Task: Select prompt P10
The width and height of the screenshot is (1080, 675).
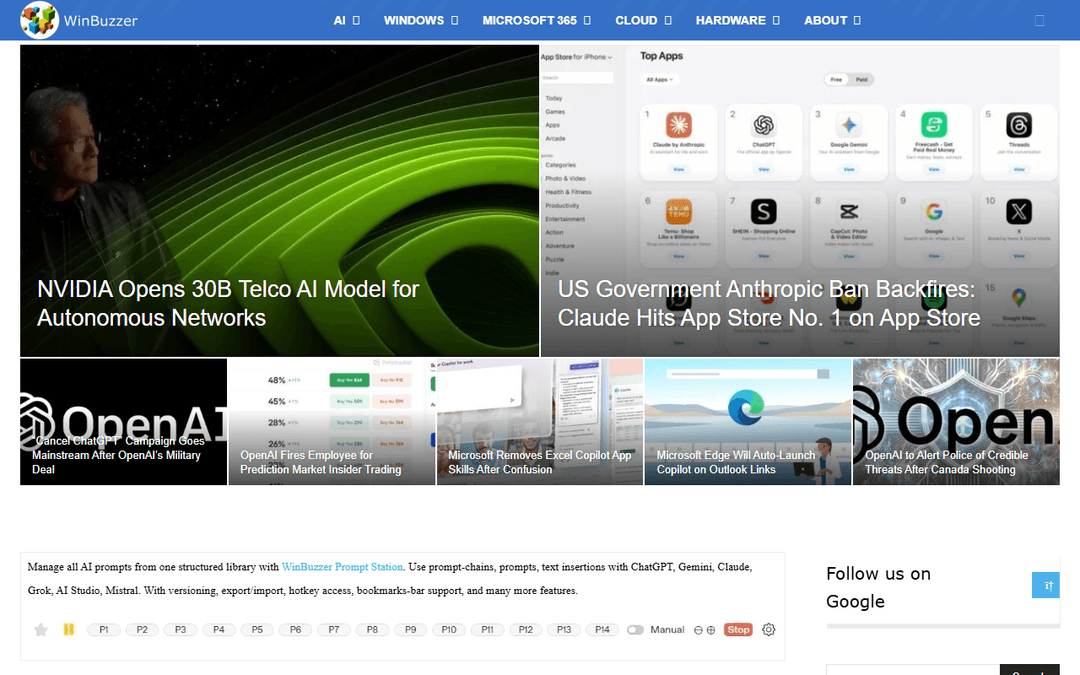Action: [449, 630]
